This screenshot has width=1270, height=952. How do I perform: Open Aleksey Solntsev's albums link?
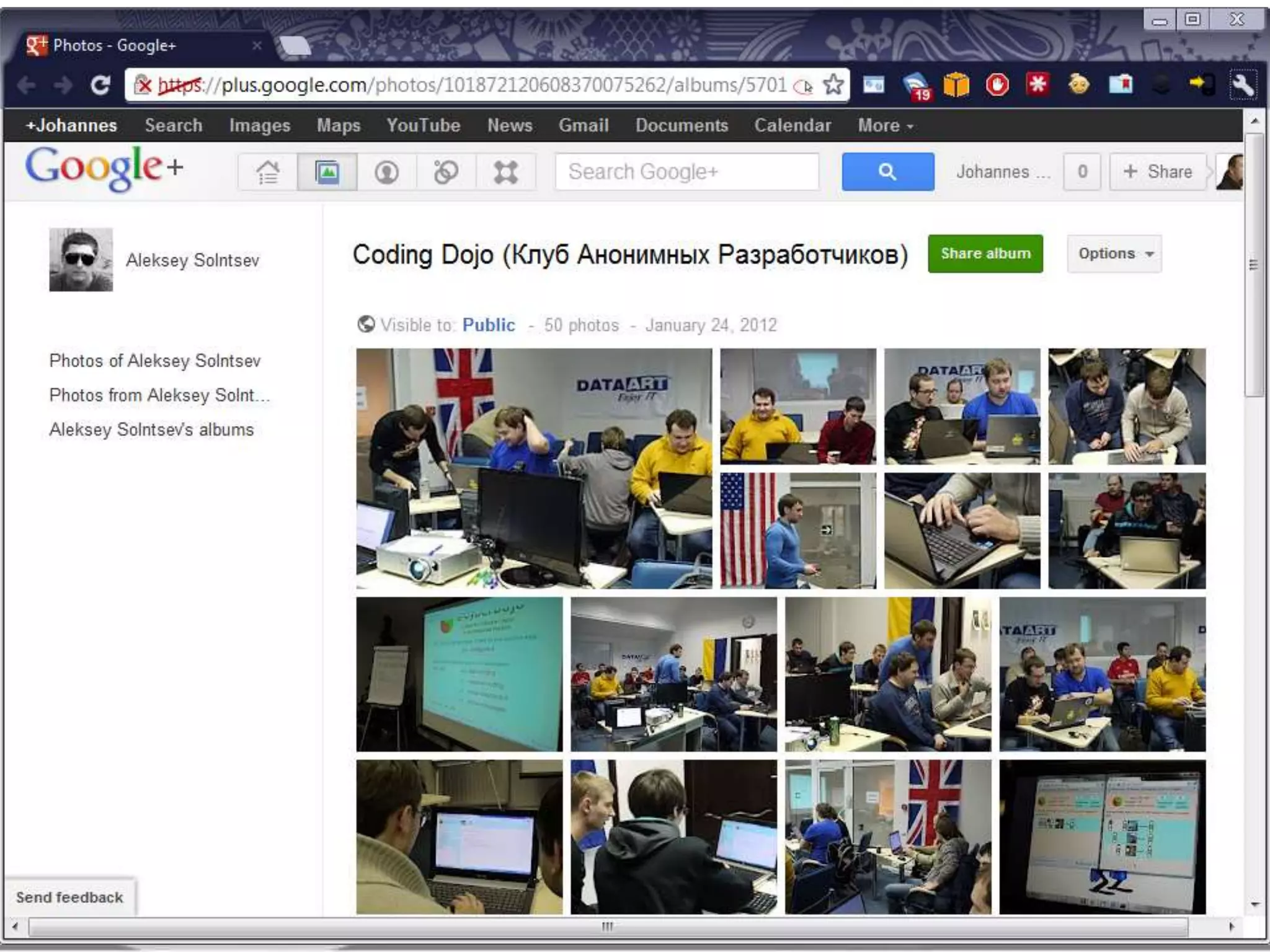point(151,430)
